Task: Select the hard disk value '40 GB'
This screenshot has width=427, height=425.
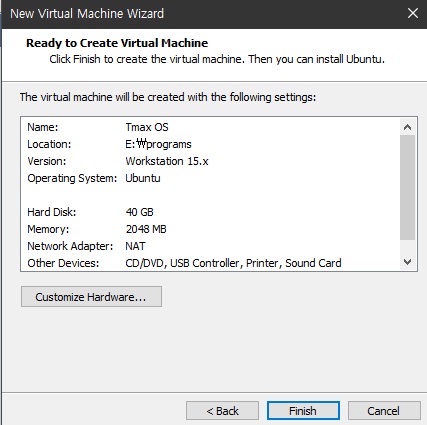Action: click(x=140, y=212)
